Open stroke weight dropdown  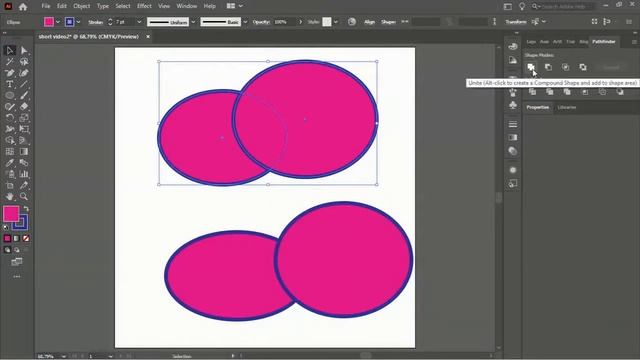[139, 22]
